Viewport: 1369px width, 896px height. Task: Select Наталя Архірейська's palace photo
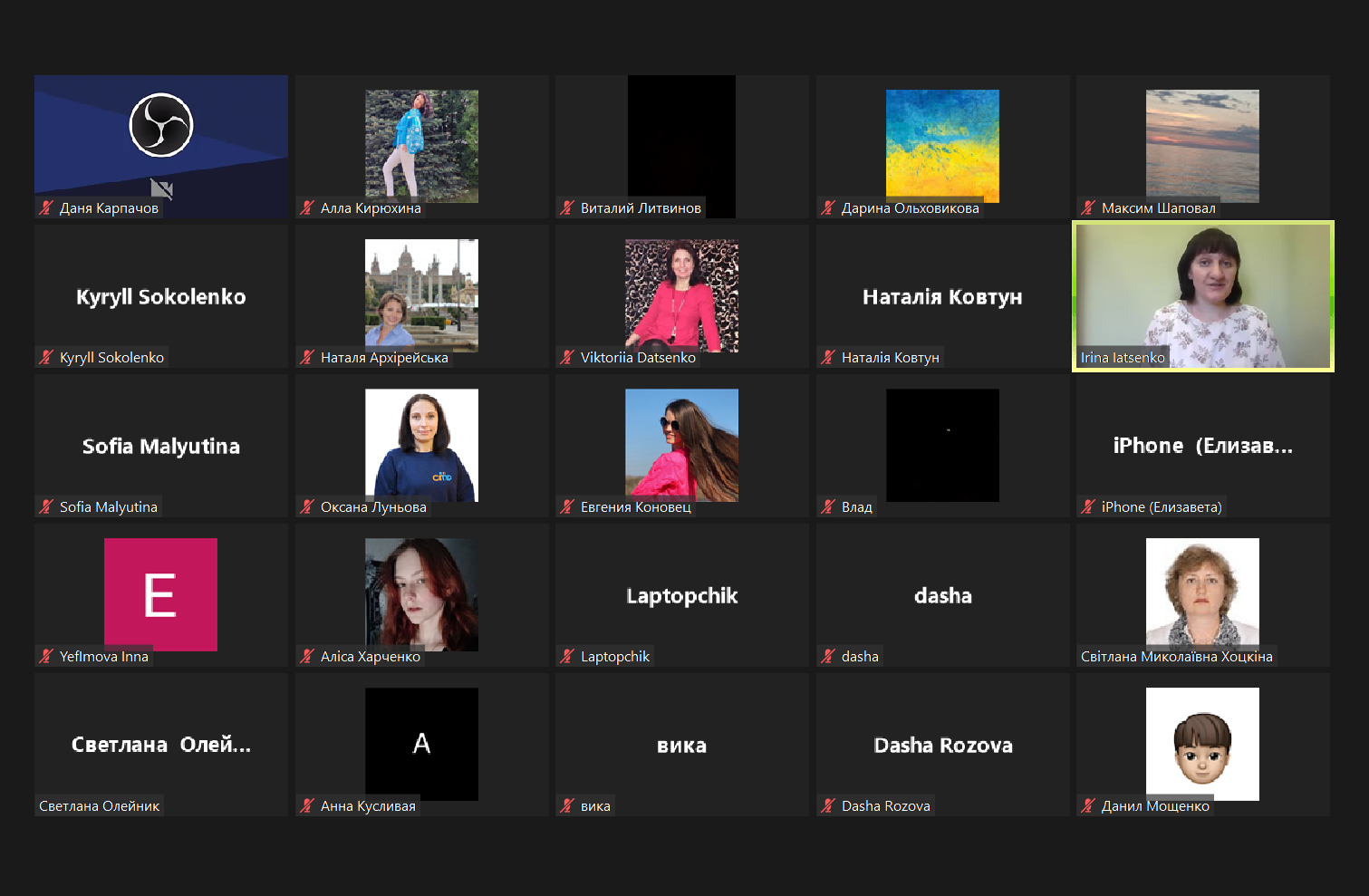421,295
